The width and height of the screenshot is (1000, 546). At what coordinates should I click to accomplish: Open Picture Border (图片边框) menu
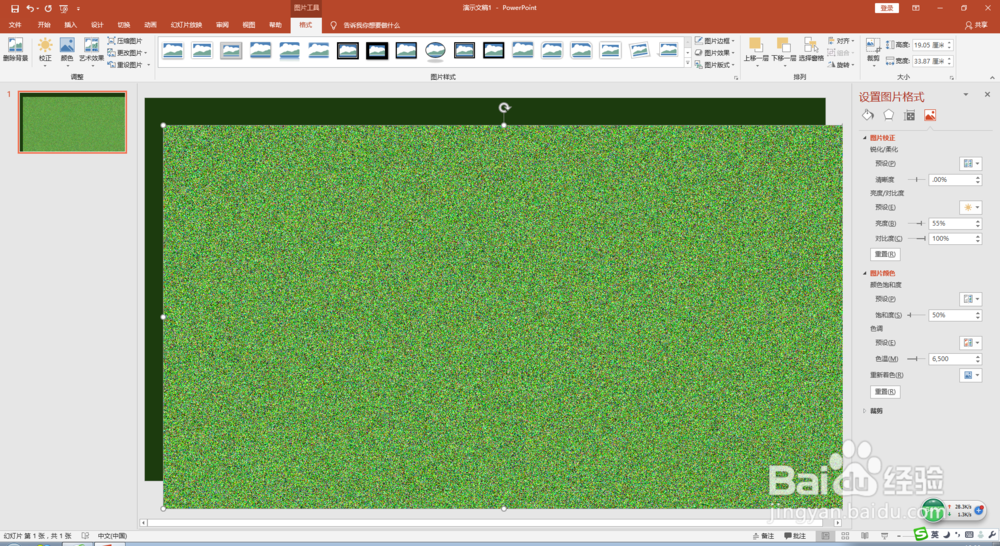point(714,41)
